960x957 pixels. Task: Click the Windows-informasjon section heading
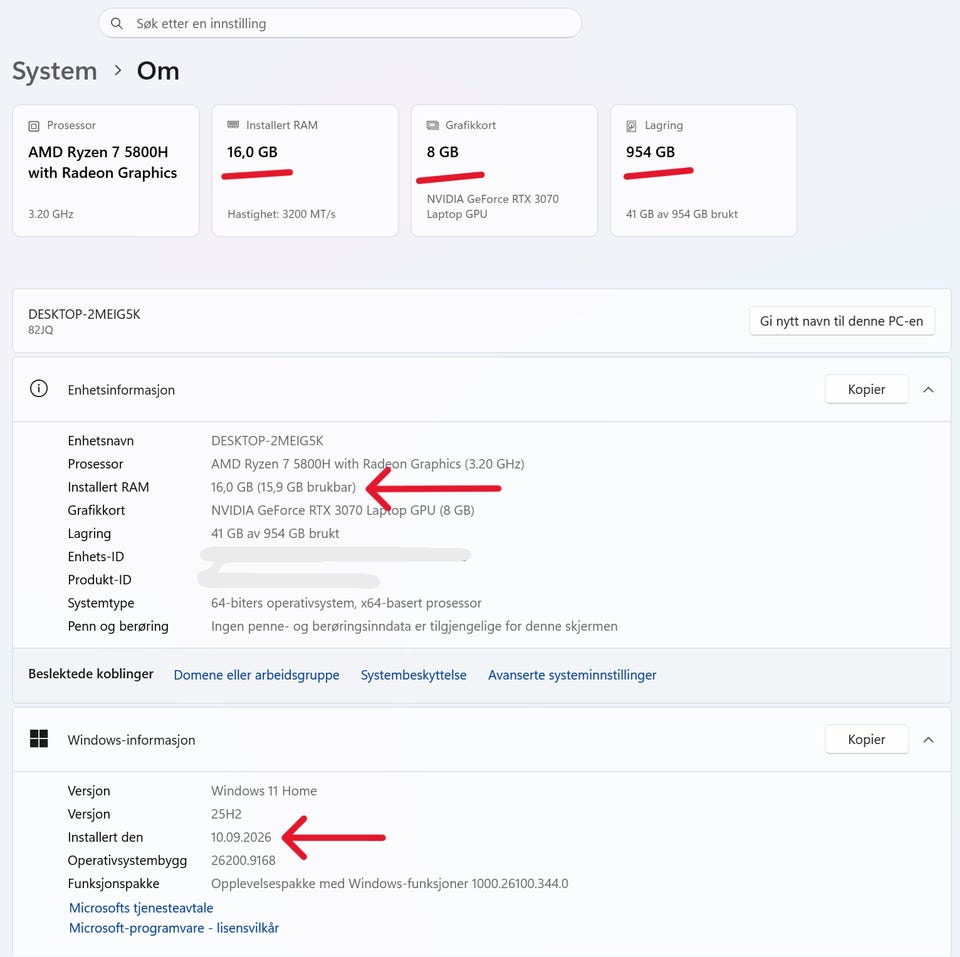pyautogui.click(x=132, y=740)
